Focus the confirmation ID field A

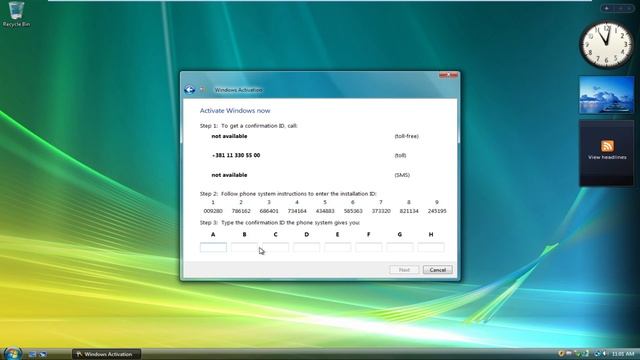tap(213, 247)
